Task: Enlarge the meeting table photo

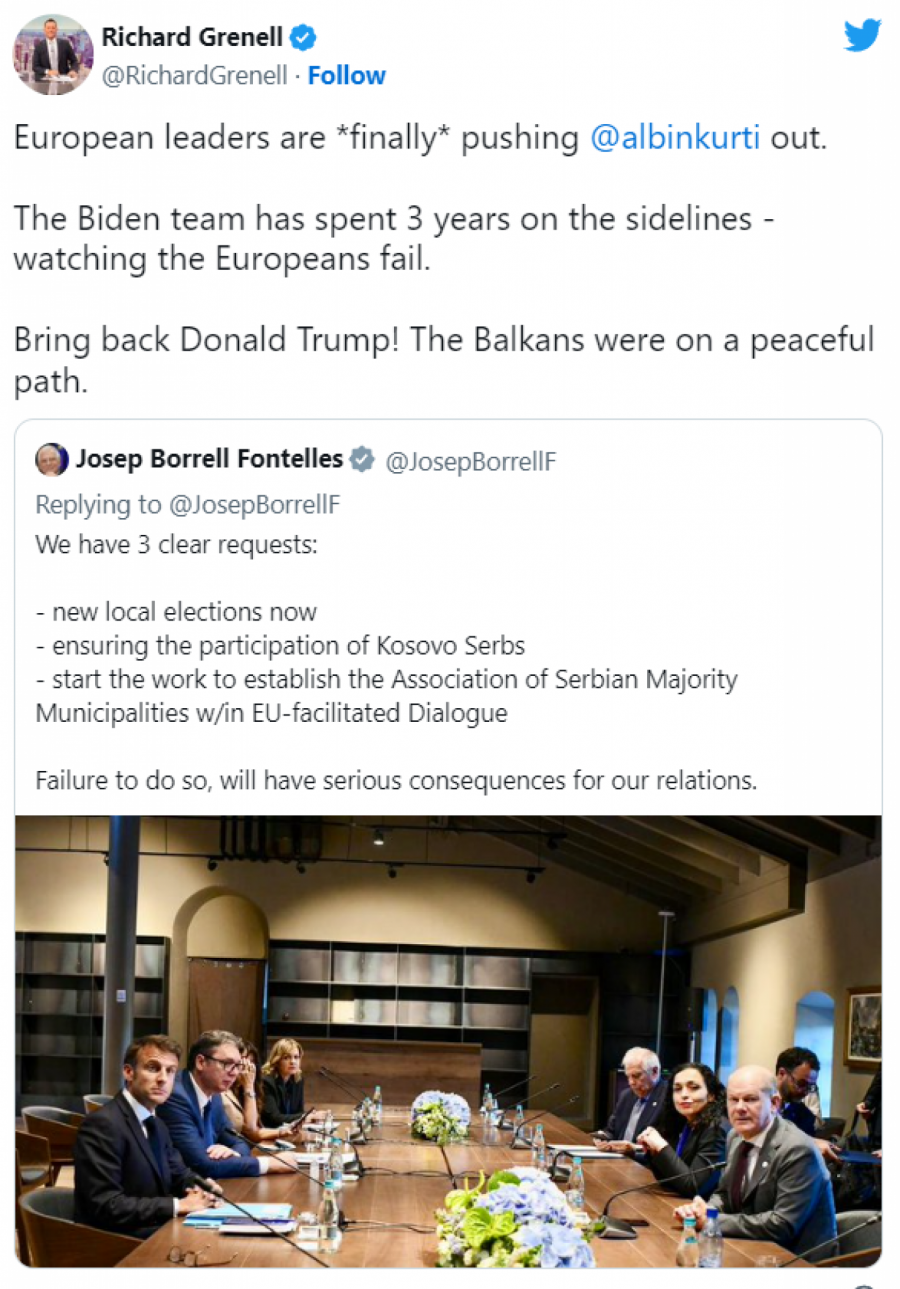Action: pos(448,1040)
